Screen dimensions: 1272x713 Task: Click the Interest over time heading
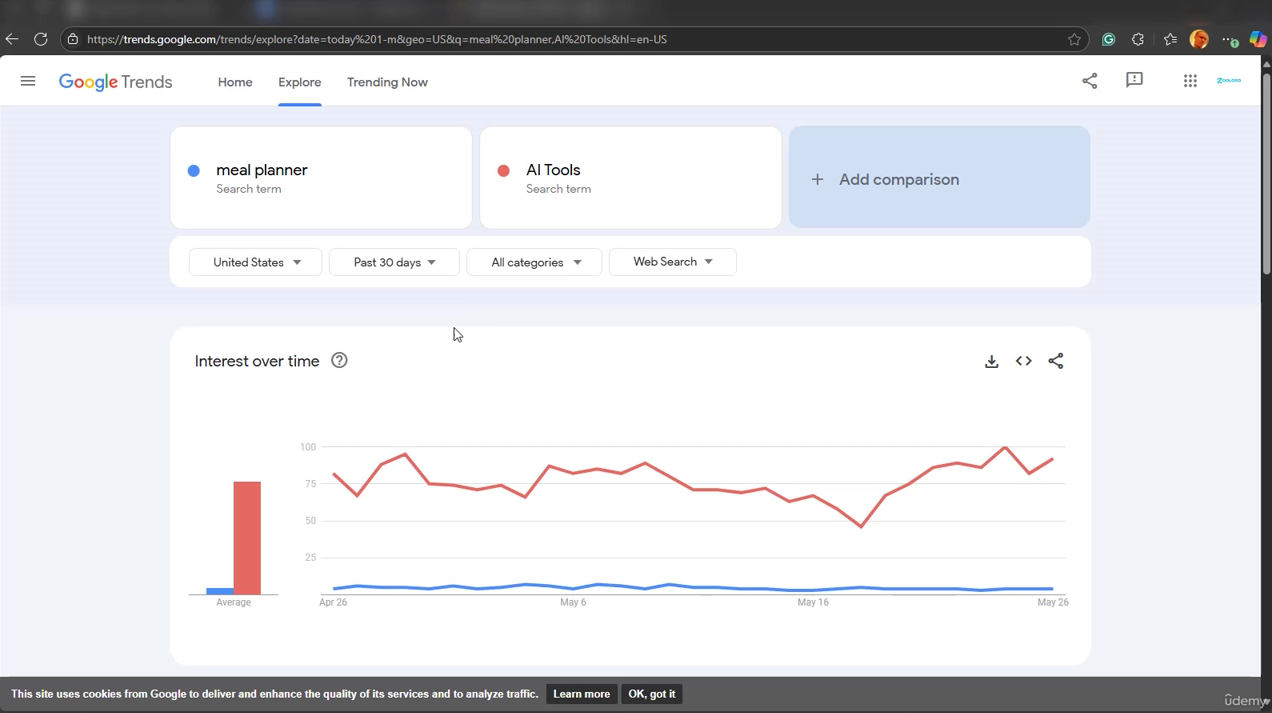pyautogui.click(x=257, y=361)
